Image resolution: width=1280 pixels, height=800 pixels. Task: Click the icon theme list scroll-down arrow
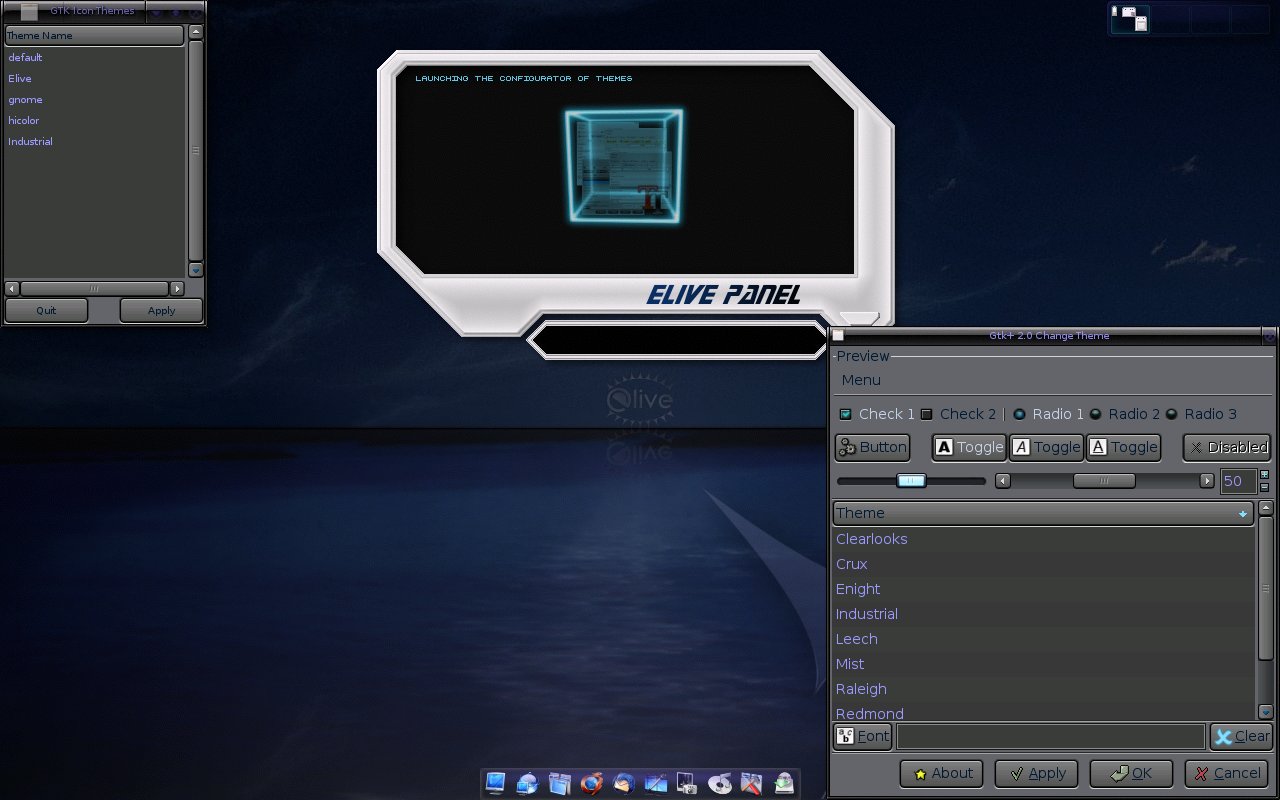pos(196,270)
